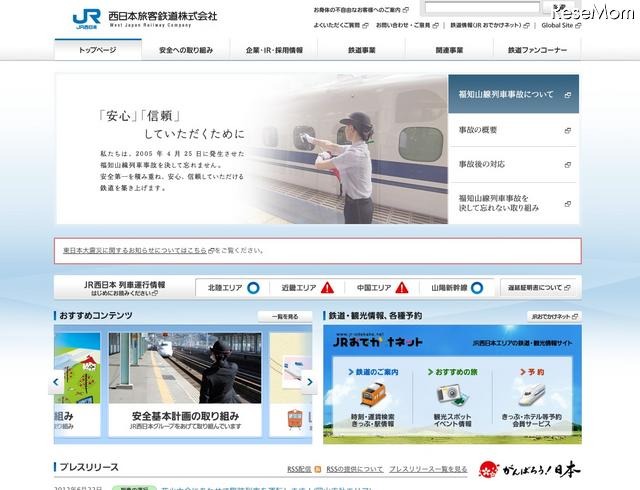
Task: Select the 関連事業 tab
Action: click(x=449, y=50)
